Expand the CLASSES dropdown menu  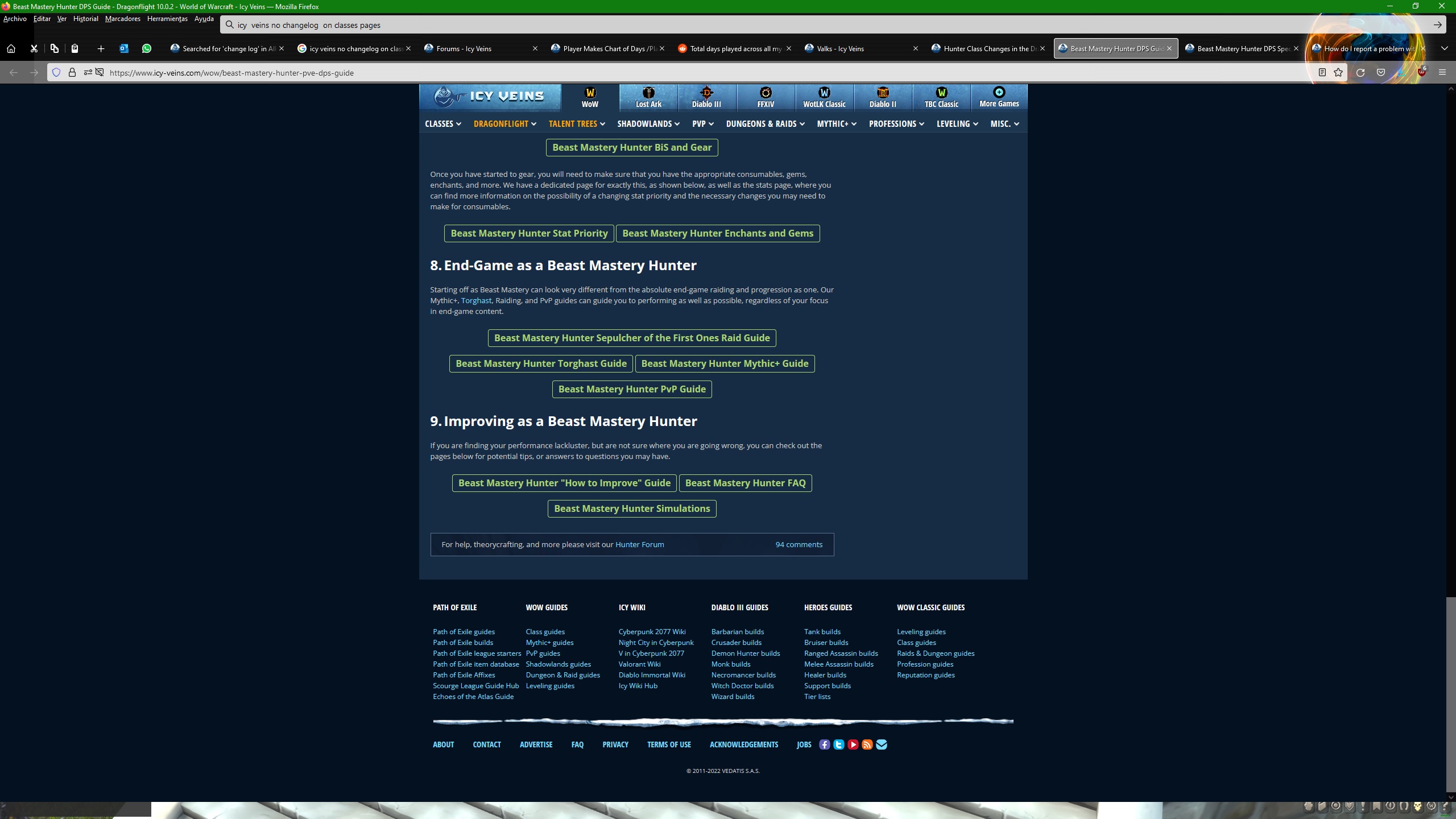click(443, 123)
